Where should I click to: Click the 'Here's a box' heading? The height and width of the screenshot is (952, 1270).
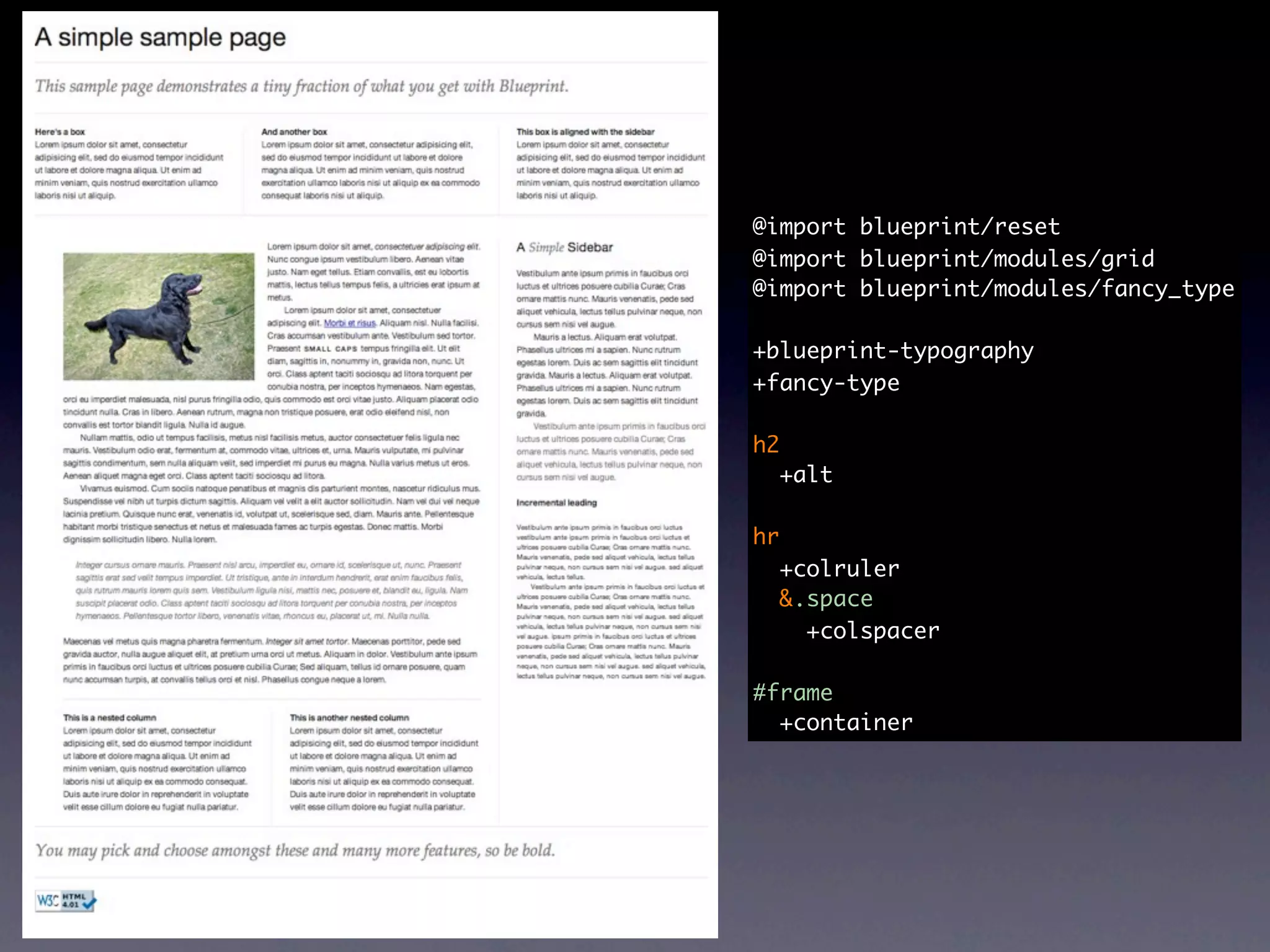click(60, 132)
